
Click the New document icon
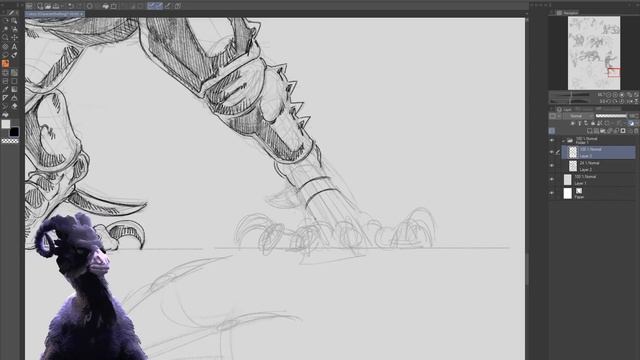[x=40, y=6]
